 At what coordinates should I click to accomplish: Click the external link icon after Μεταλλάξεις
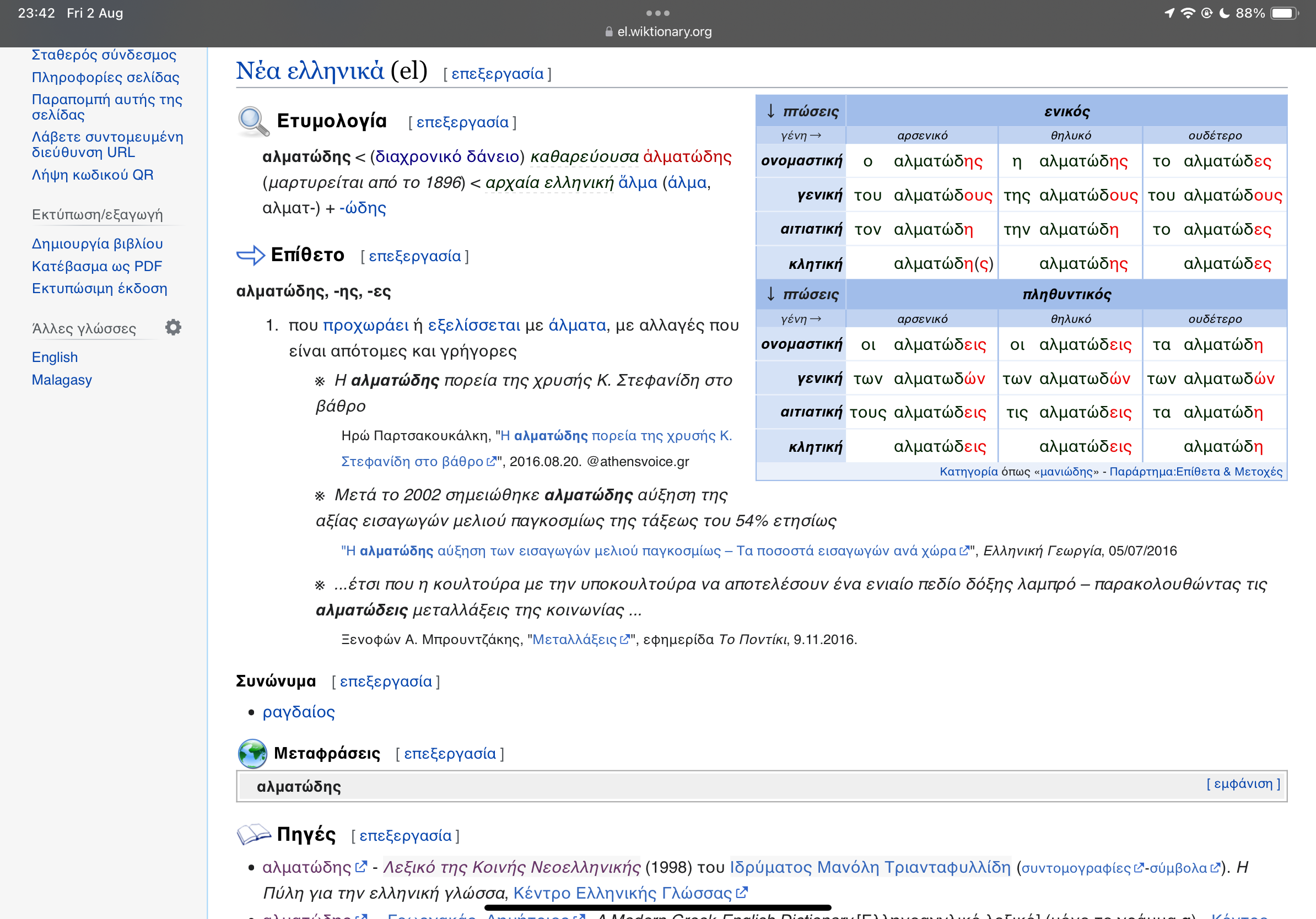pyautogui.click(x=625, y=640)
